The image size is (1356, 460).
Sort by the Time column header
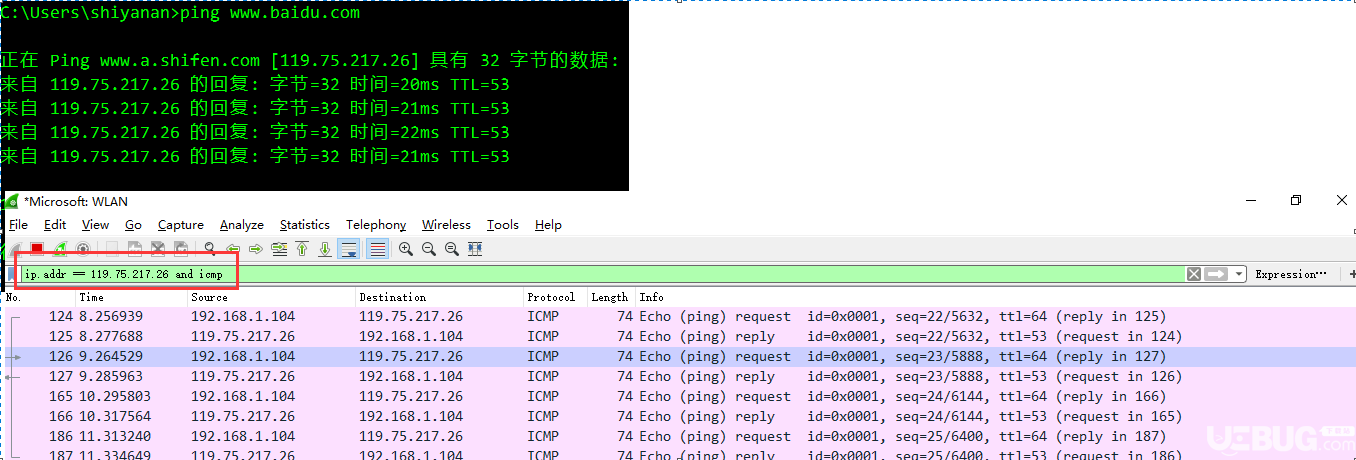pyautogui.click(x=132, y=297)
